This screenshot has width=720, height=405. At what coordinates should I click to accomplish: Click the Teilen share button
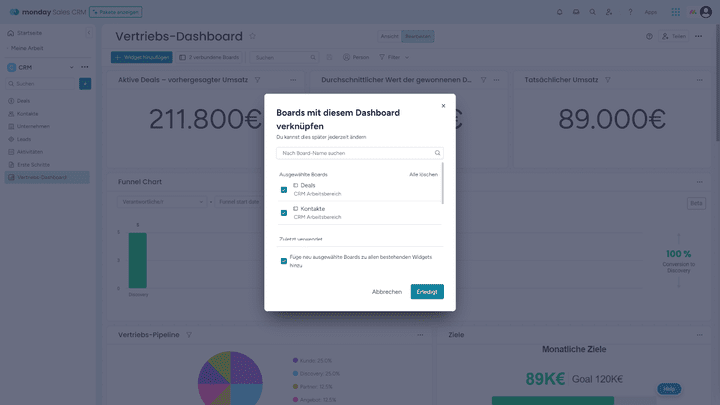point(674,36)
